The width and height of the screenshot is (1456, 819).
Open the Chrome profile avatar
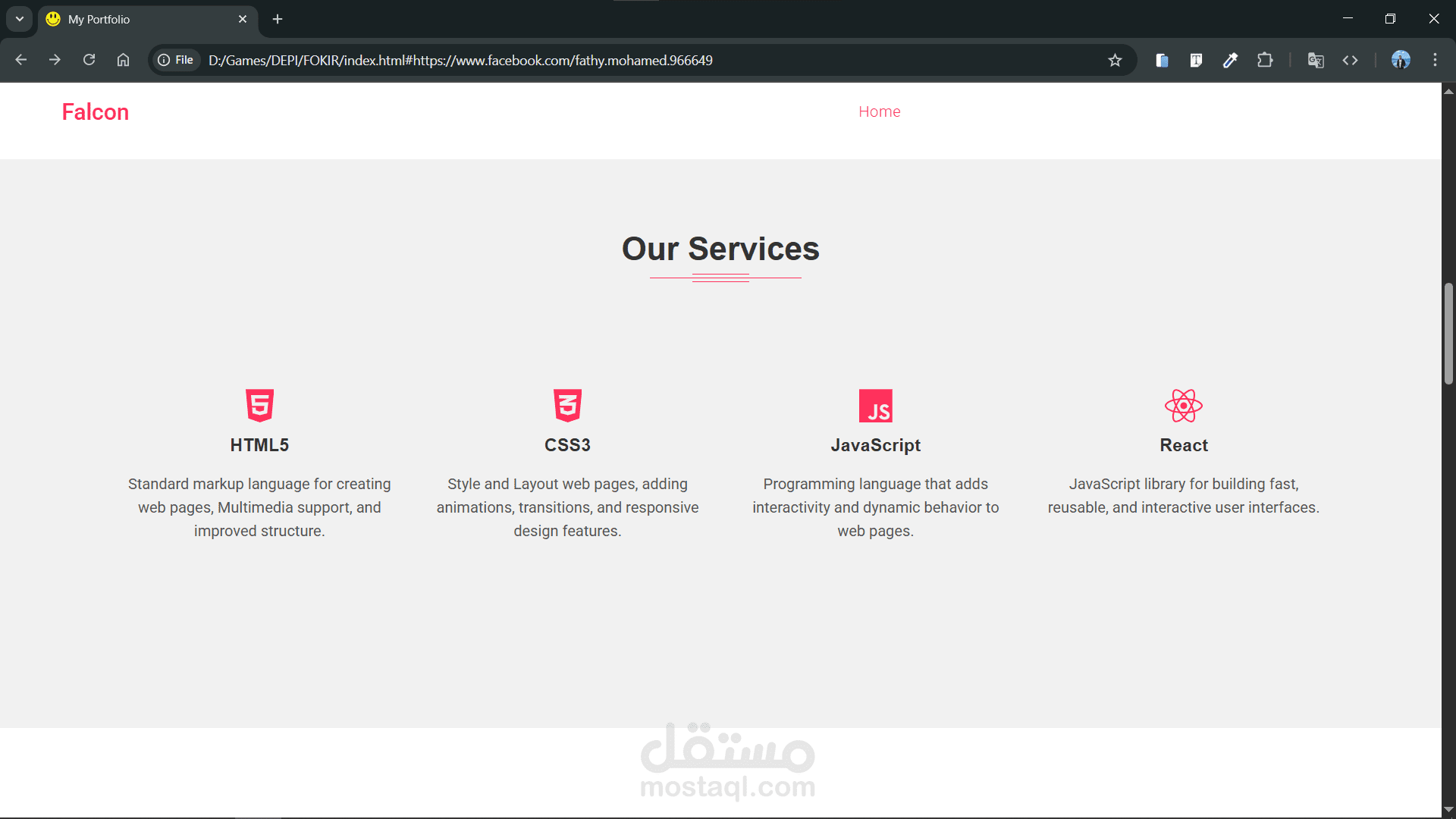(1401, 60)
